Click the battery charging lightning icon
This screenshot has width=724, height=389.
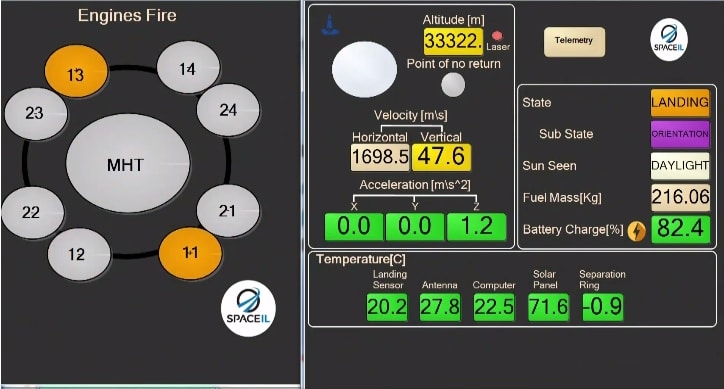[x=636, y=230]
